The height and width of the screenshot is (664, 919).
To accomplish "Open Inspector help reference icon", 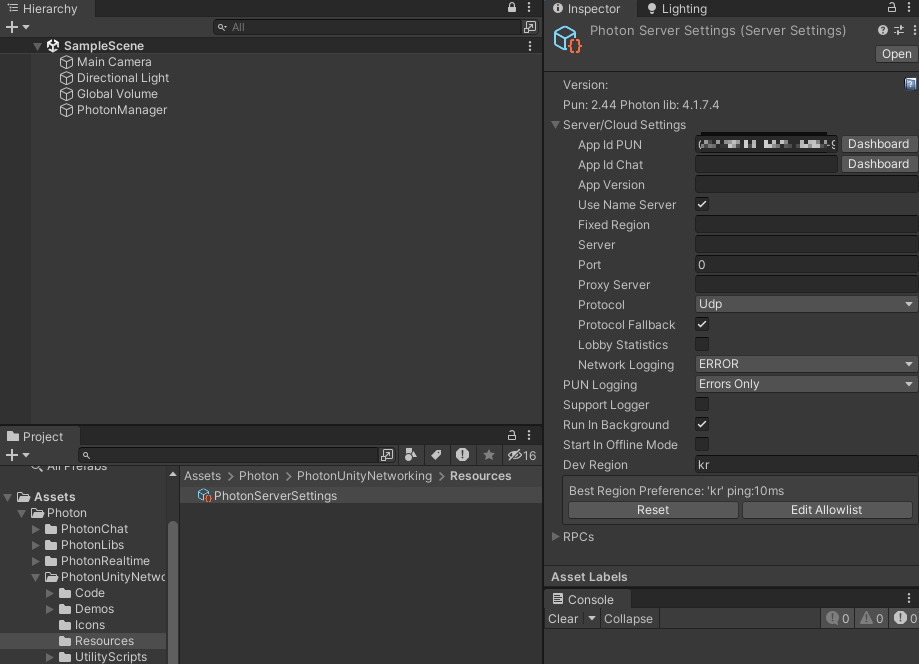I will 883,30.
